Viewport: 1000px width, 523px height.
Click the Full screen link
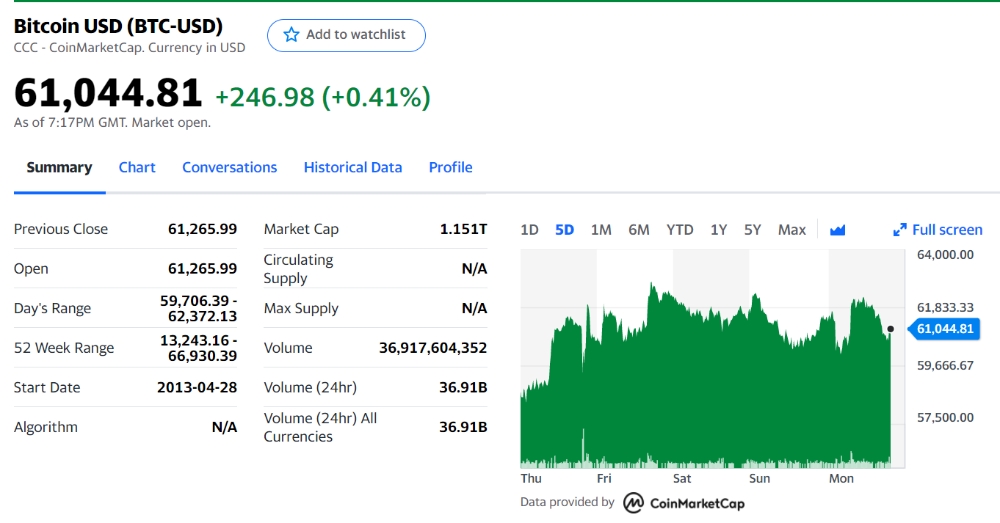(947, 230)
